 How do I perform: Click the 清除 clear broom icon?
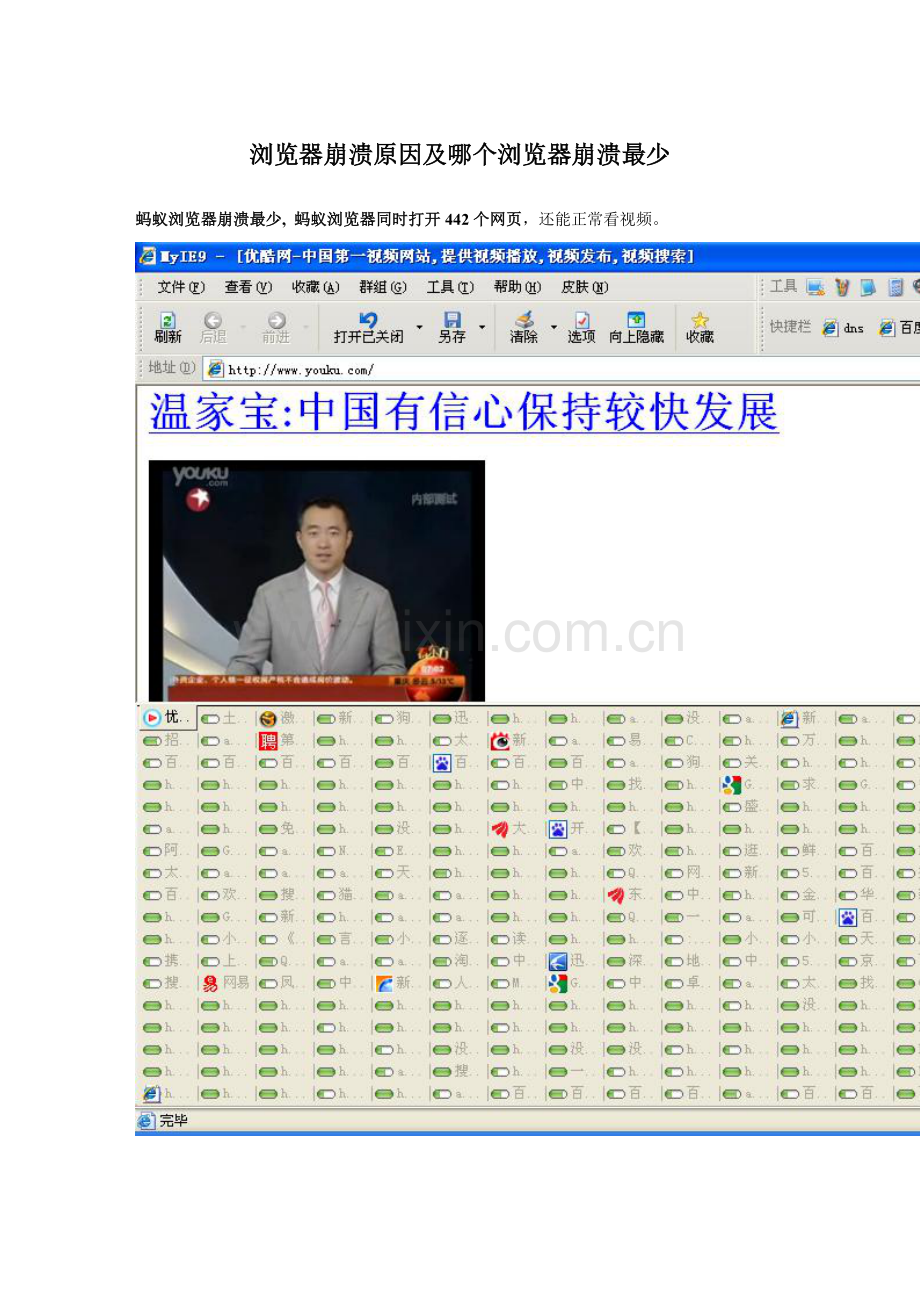[x=524, y=320]
